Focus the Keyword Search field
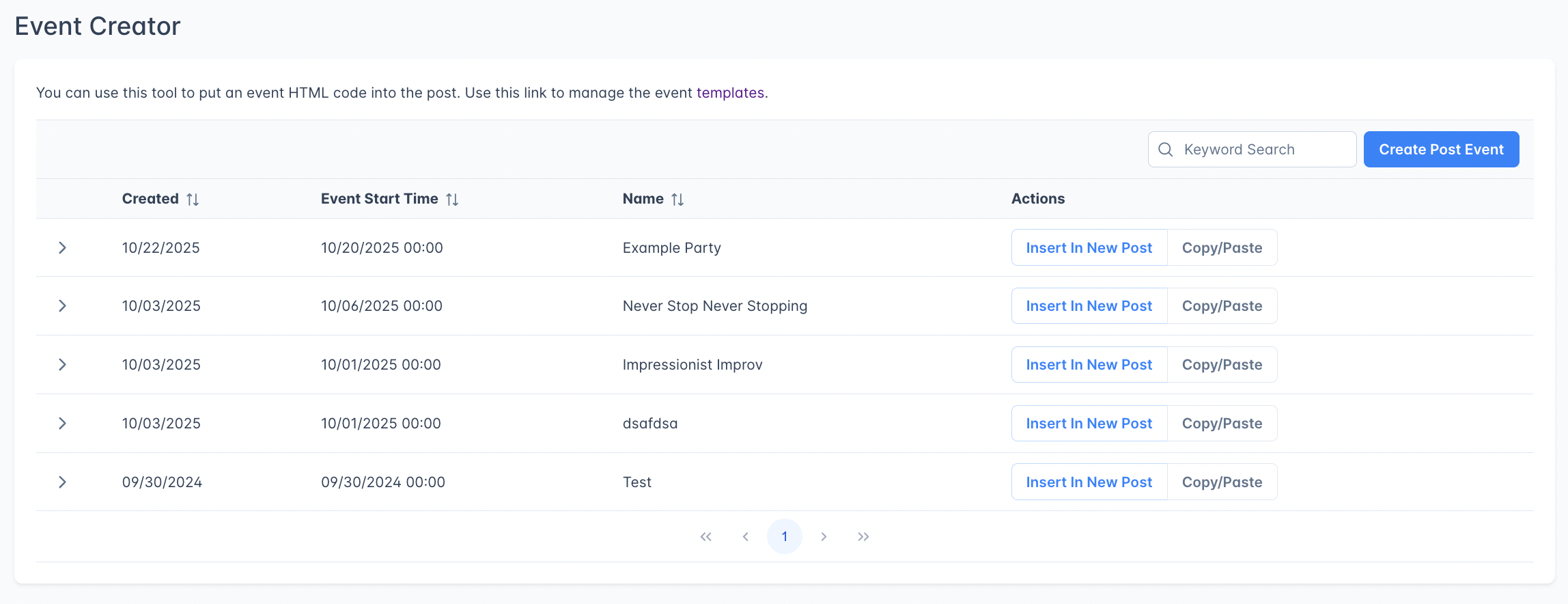The image size is (1568, 604). pos(1252,150)
